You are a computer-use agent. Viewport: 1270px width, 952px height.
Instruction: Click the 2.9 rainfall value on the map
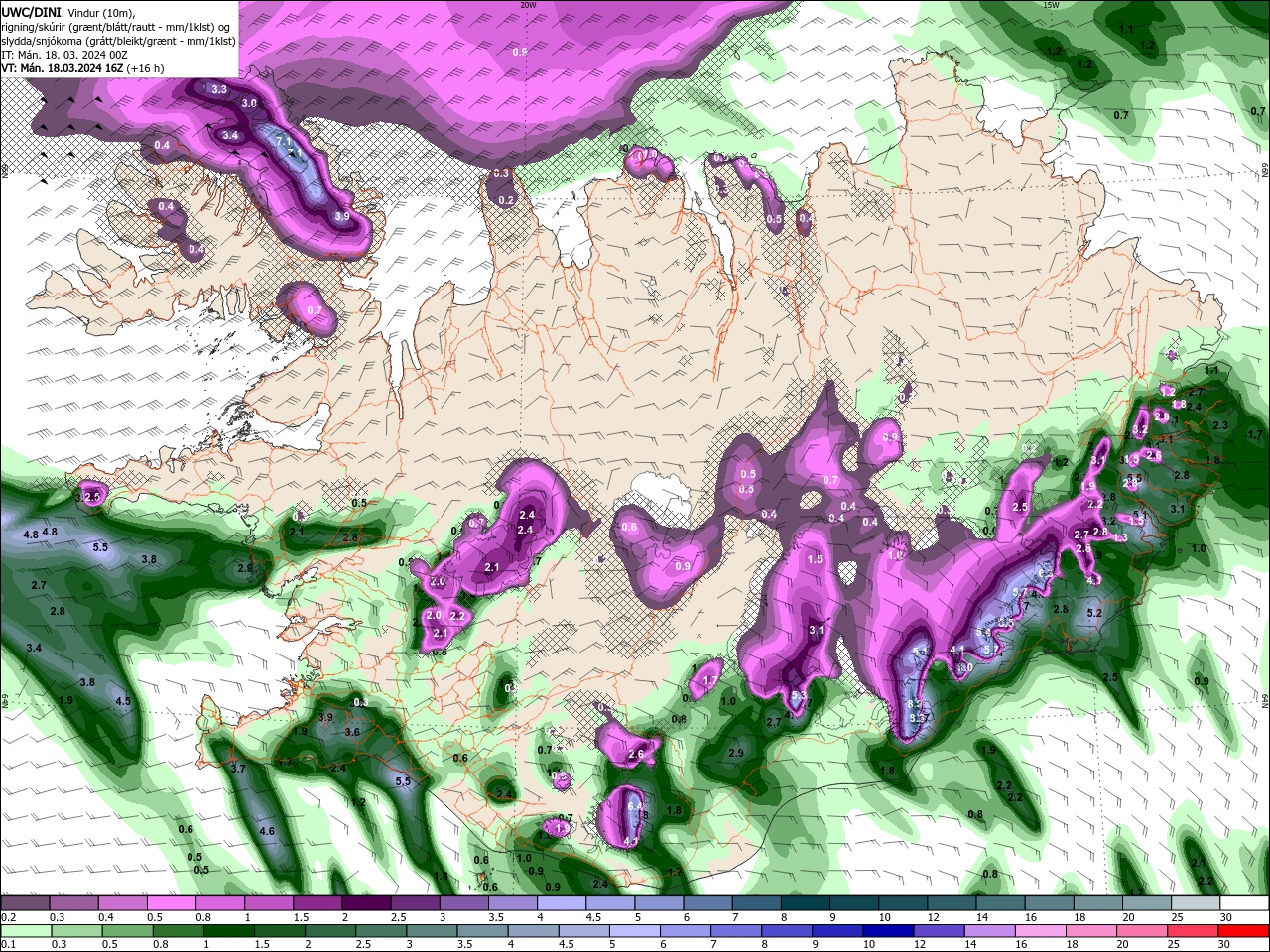click(x=735, y=754)
